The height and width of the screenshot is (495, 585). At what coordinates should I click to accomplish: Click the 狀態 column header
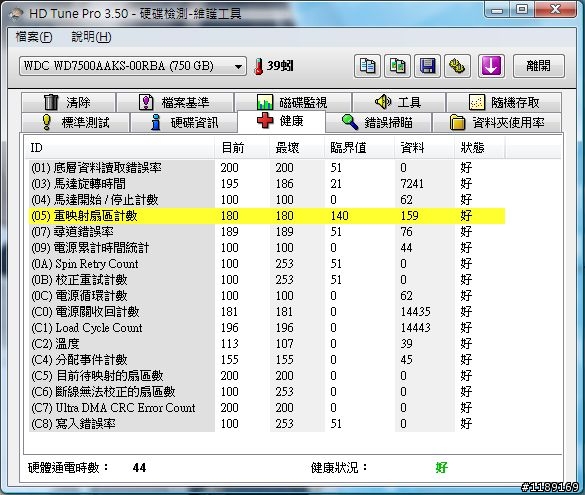pos(480,148)
